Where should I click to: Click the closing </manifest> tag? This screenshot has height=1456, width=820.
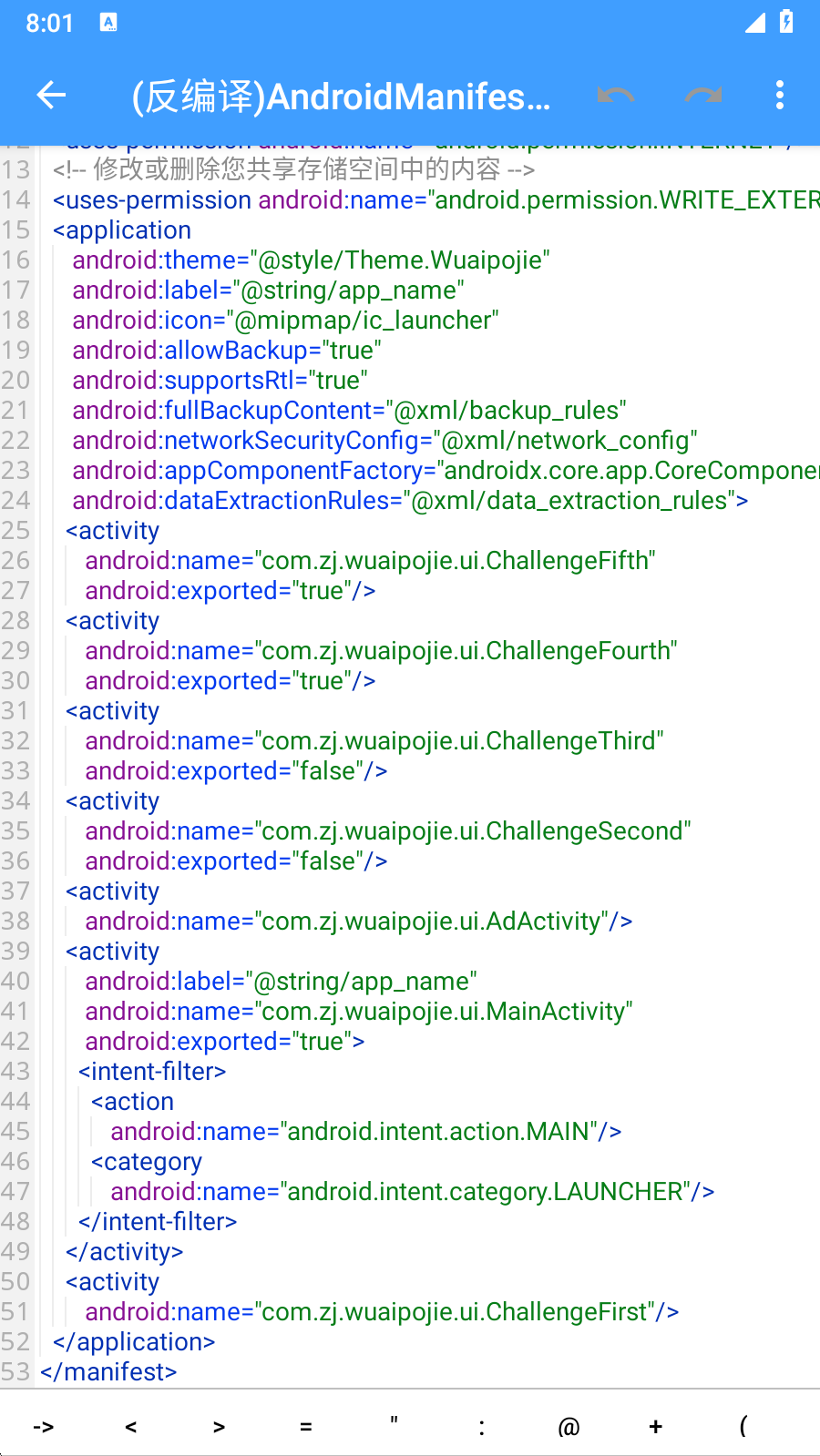108,1372
